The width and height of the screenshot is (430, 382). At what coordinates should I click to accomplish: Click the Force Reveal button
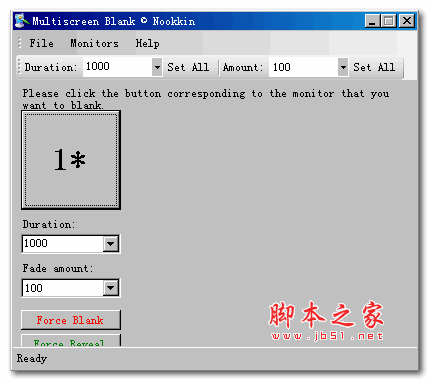coord(71,340)
